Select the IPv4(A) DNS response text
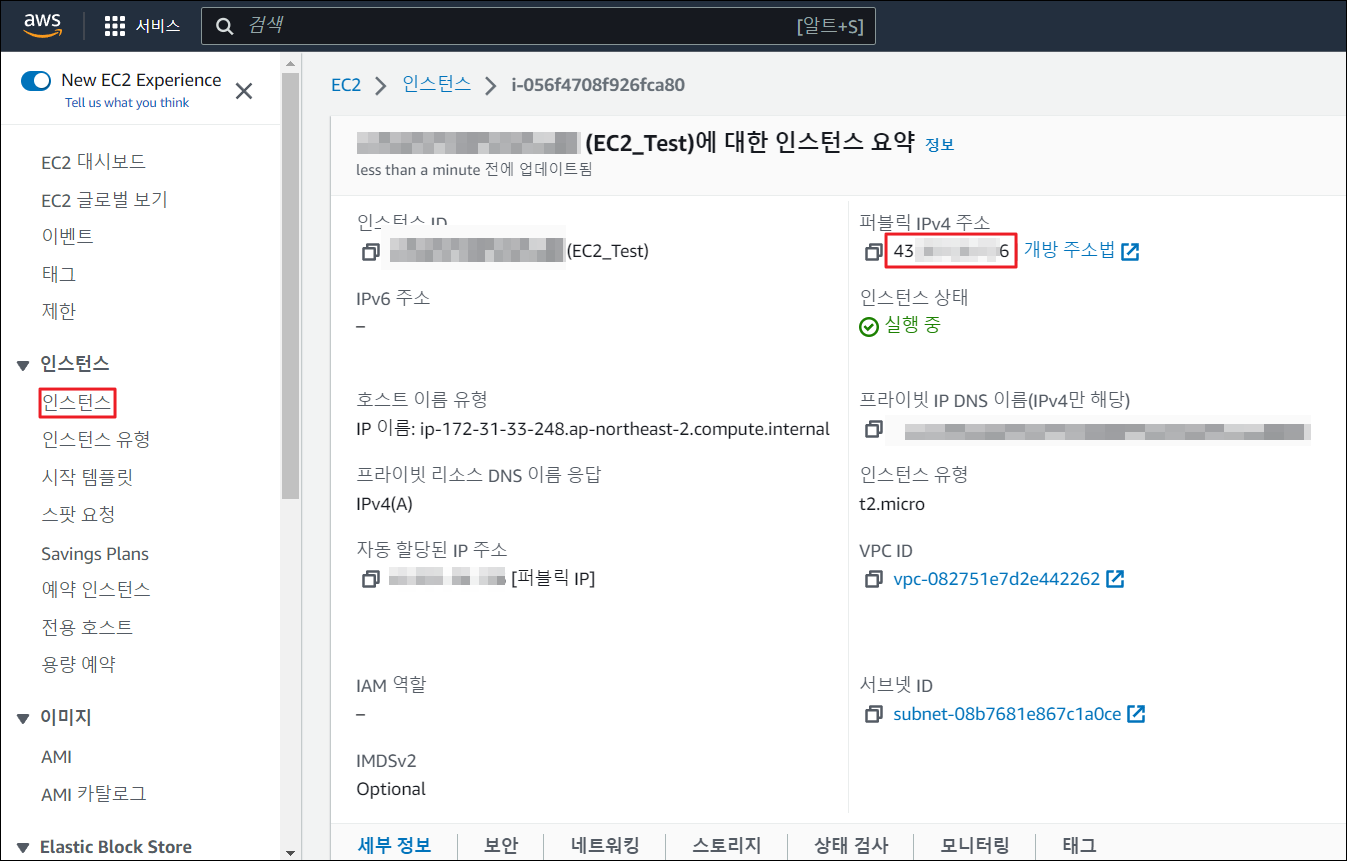The width and height of the screenshot is (1347, 861). click(384, 504)
